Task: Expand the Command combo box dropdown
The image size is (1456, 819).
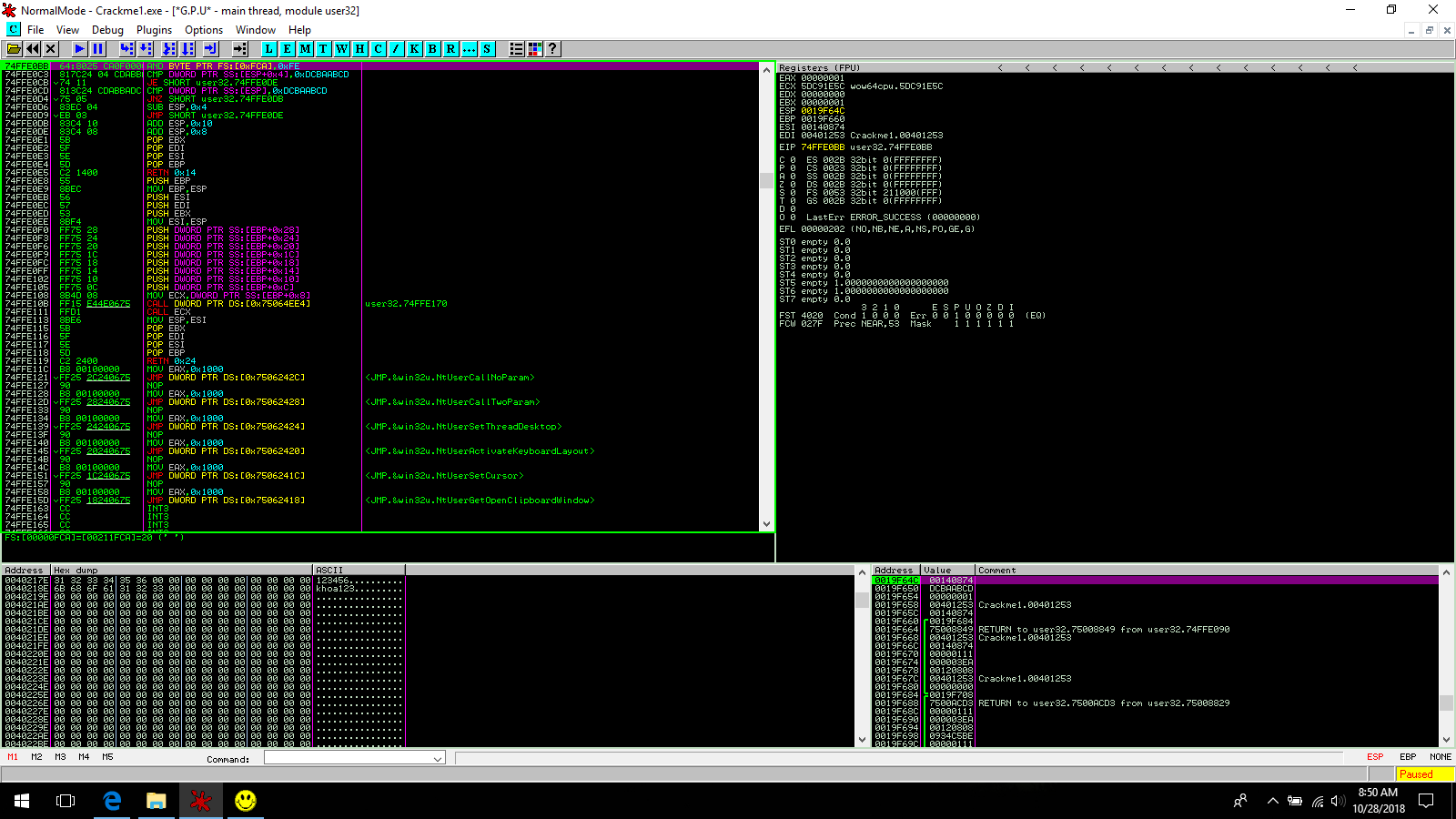Action: click(x=438, y=758)
